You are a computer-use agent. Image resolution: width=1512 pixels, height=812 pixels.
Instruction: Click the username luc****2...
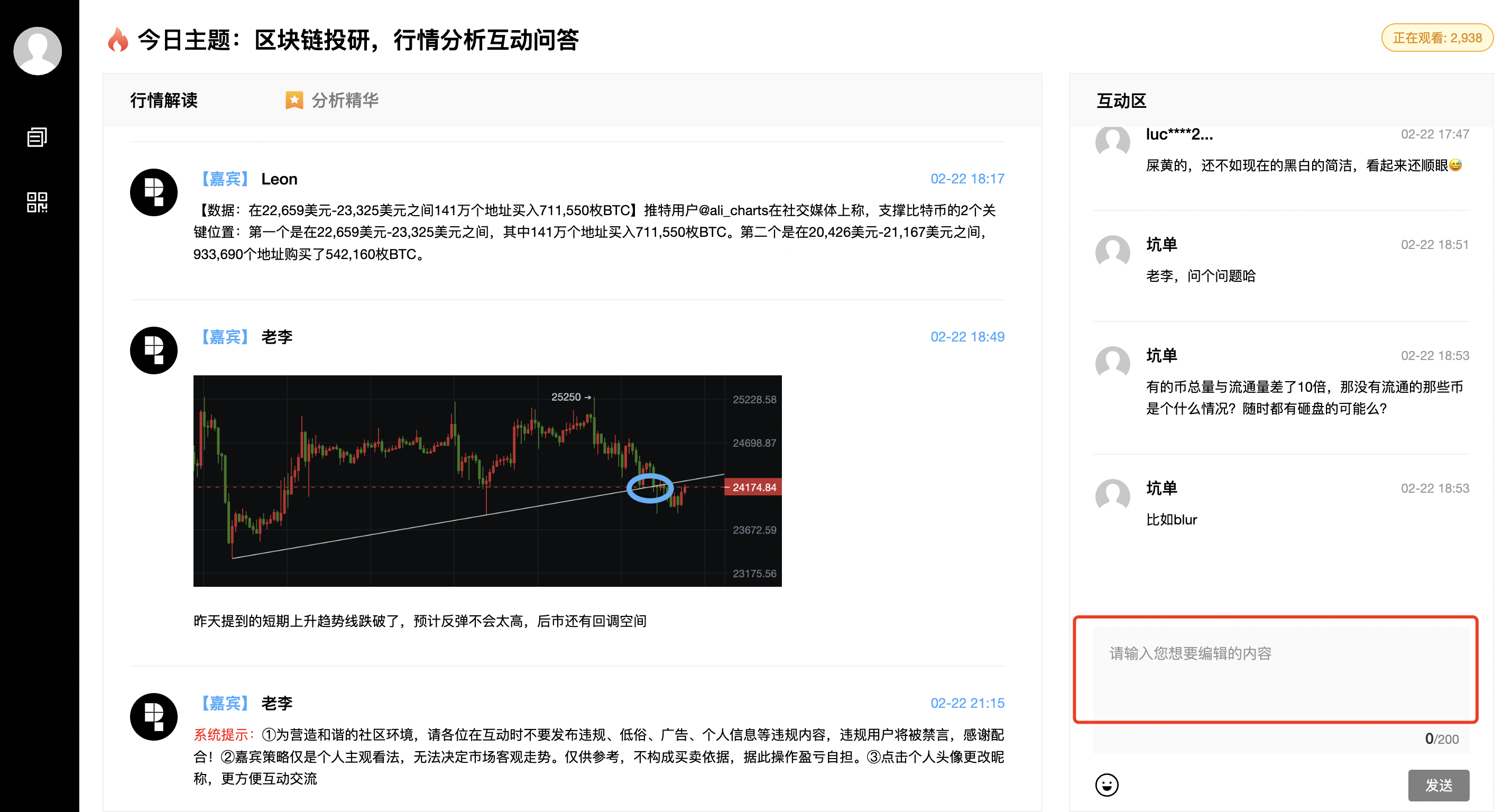click(1179, 134)
